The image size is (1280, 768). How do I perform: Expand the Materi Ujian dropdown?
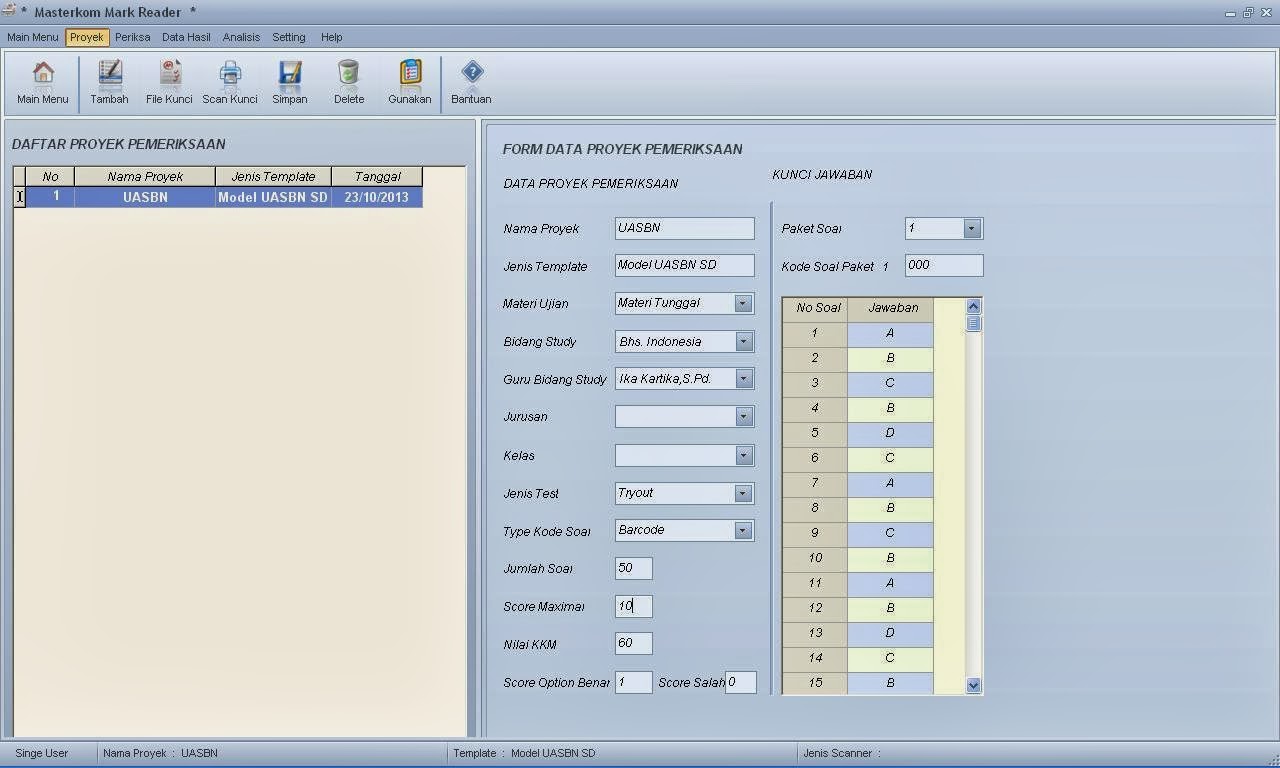pyautogui.click(x=743, y=303)
